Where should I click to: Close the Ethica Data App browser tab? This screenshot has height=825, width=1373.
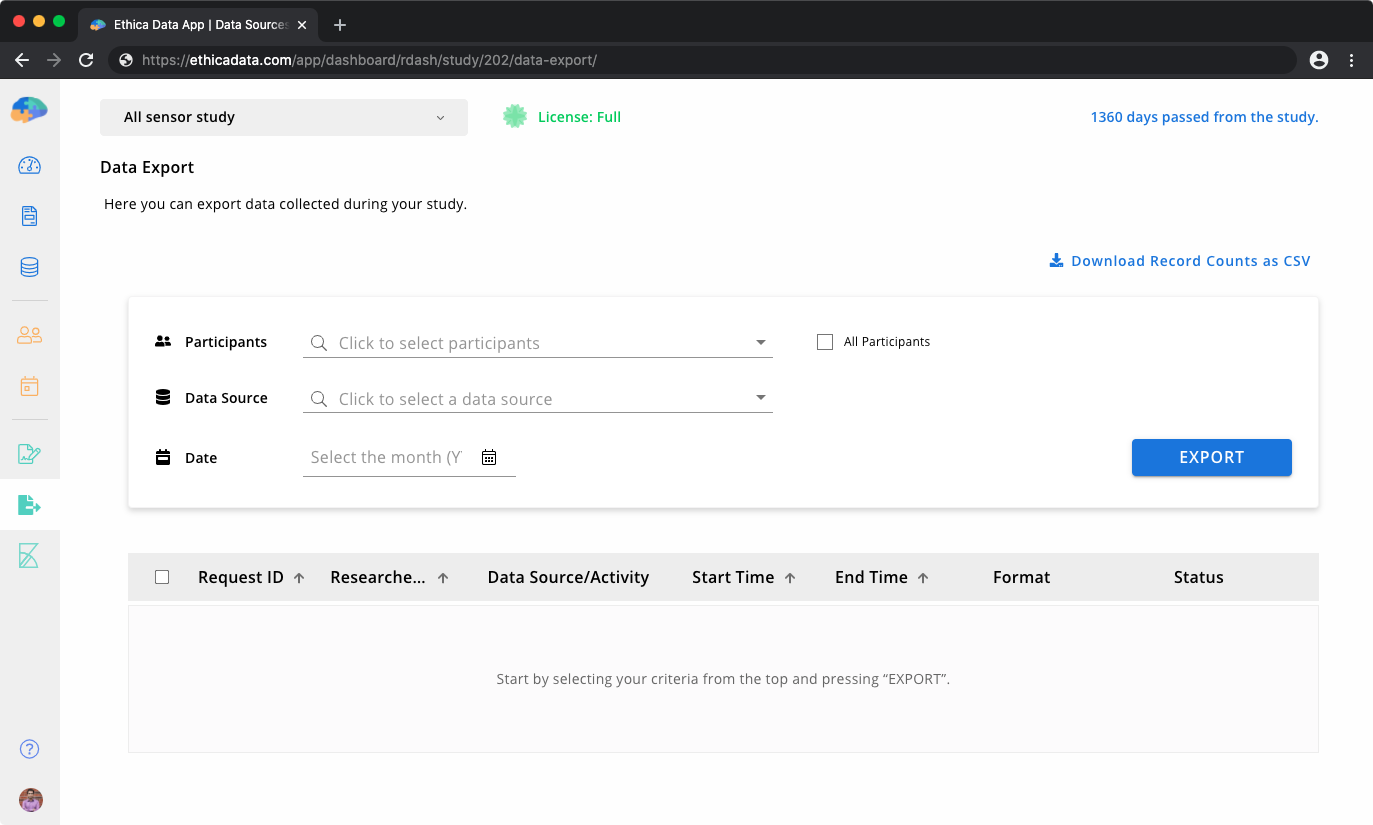tap(301, 25)
